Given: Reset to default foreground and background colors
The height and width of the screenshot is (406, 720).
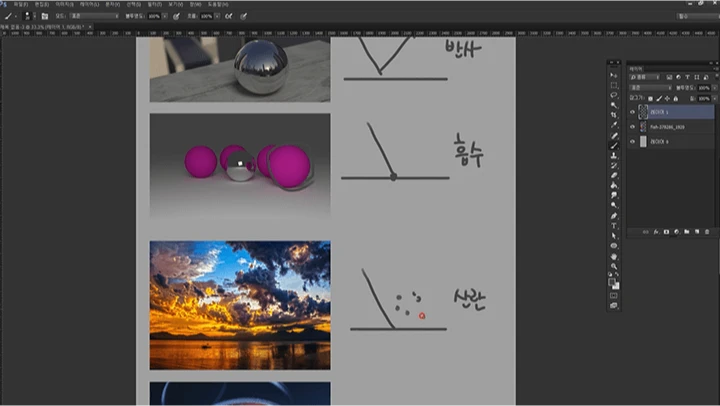Looking at the screenshot, I should pos(610,274).
